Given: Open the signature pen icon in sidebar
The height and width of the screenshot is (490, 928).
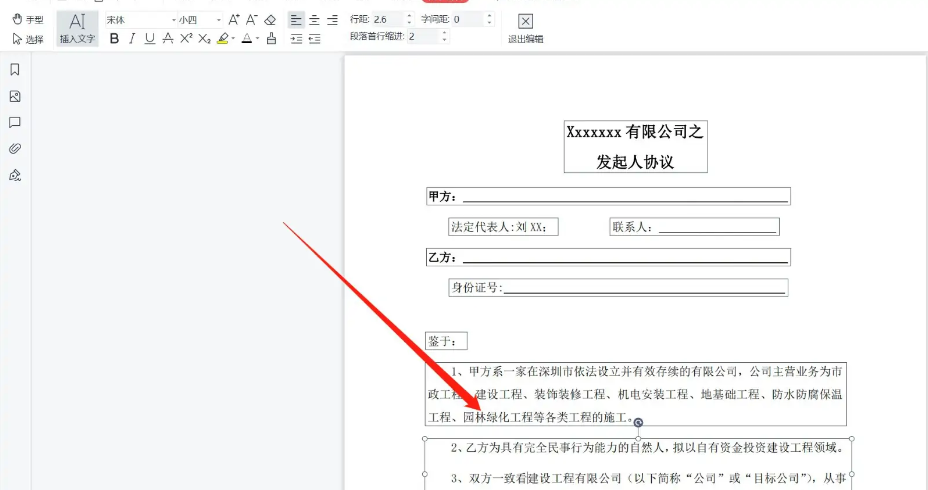Looking at the screenshot, I should 15,175.
